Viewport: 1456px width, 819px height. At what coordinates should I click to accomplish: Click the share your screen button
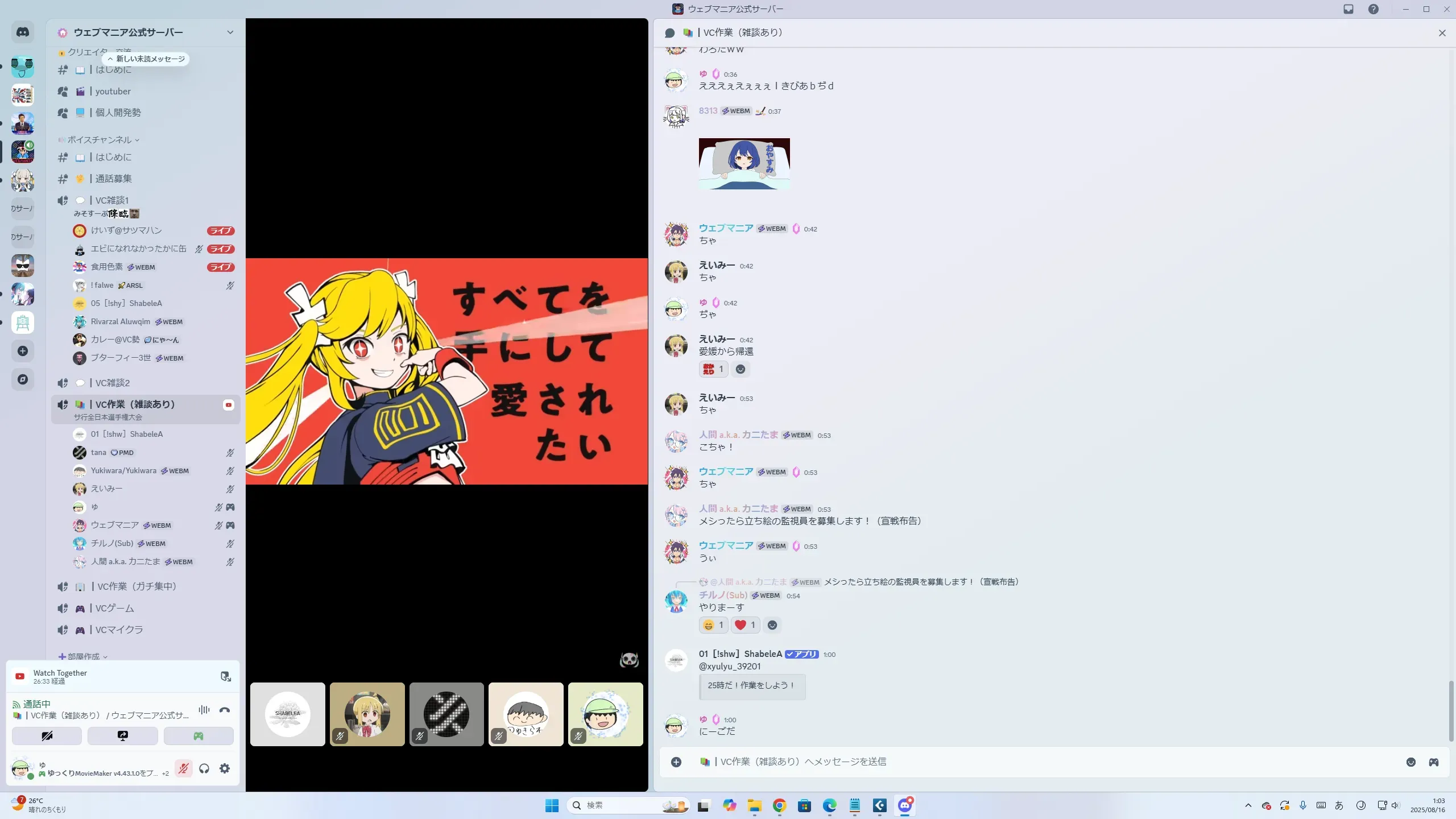tap(122, 736)
